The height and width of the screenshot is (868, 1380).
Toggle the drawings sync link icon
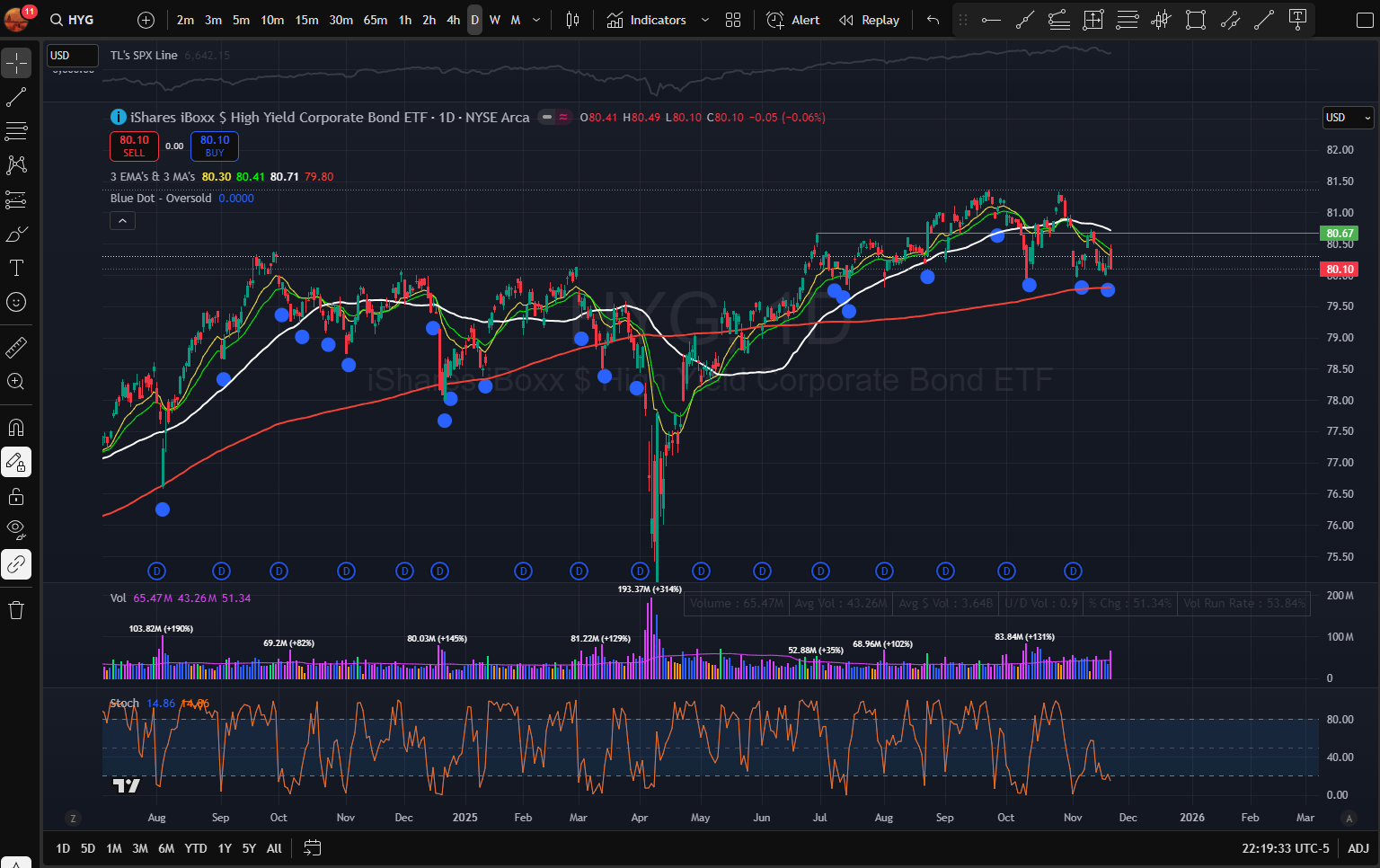click(16, 564)
